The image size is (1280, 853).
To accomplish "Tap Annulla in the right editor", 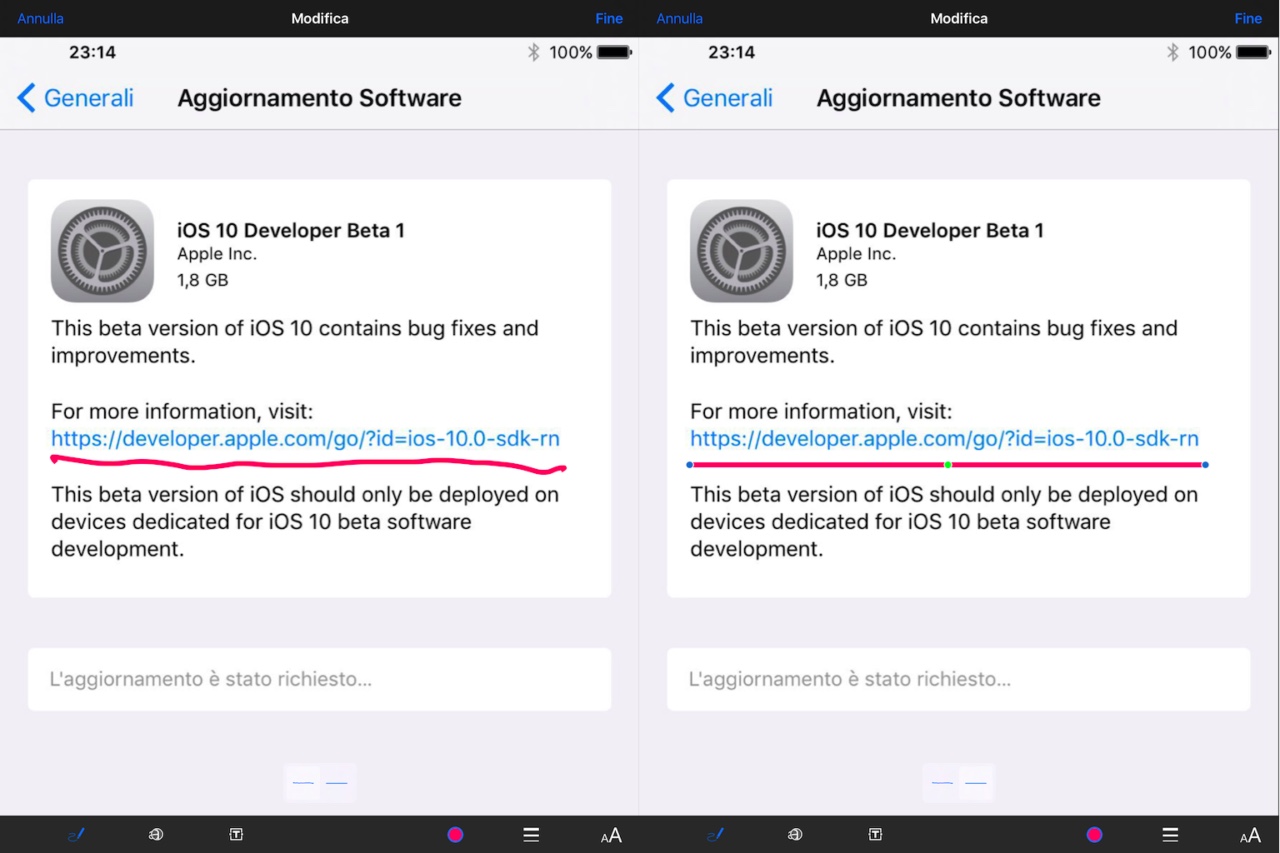I will tap(679, 18).
